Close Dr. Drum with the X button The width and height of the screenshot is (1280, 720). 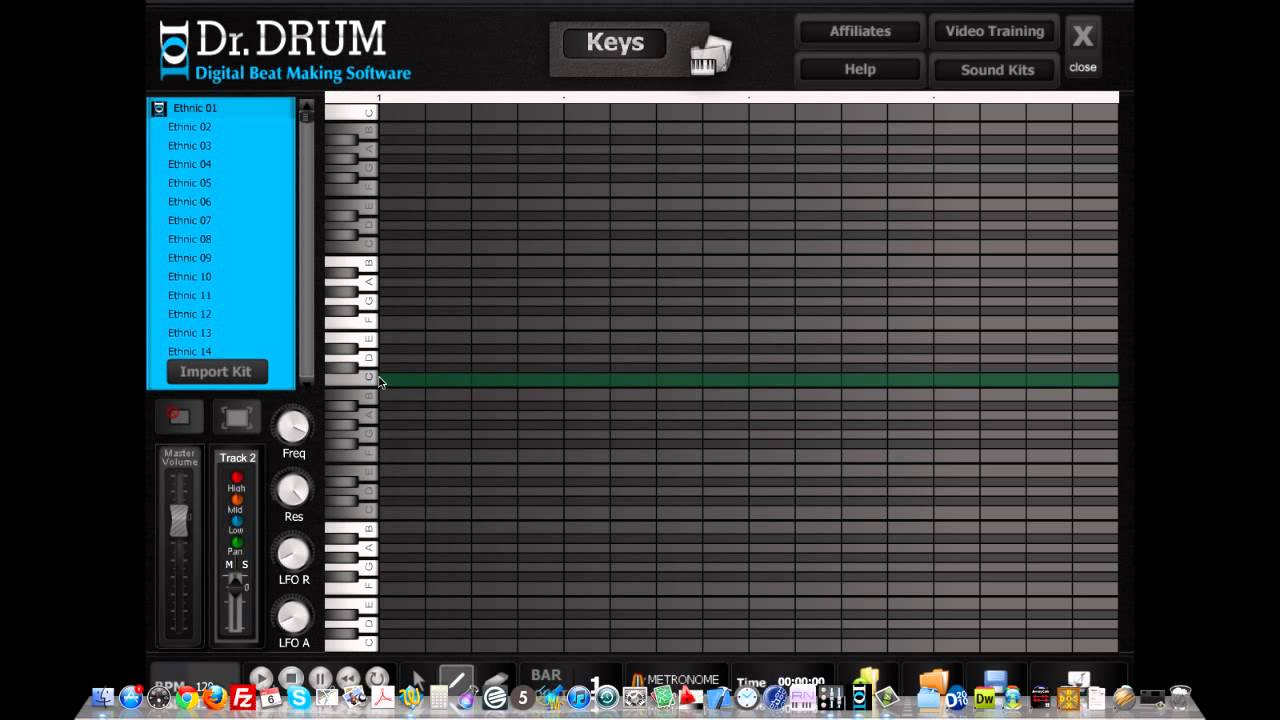click(x=1083, y=46)
